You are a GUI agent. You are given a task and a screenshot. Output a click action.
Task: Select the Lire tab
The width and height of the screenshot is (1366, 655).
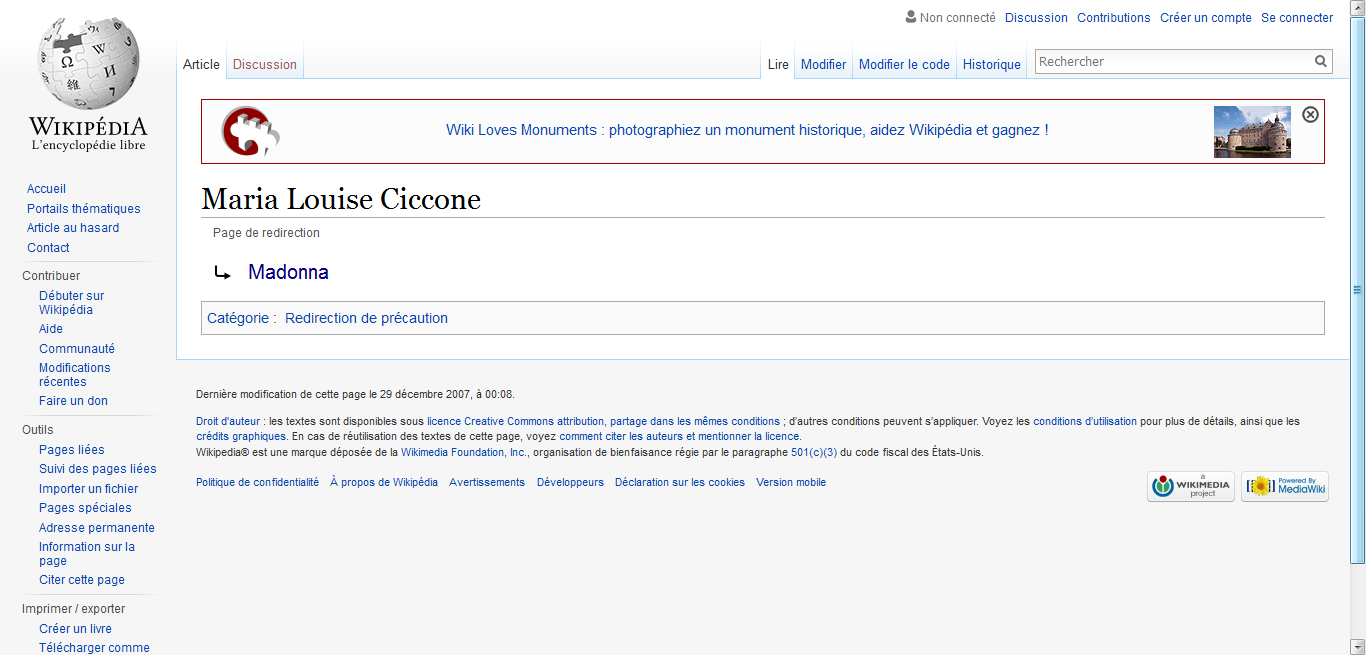(778, 64)
